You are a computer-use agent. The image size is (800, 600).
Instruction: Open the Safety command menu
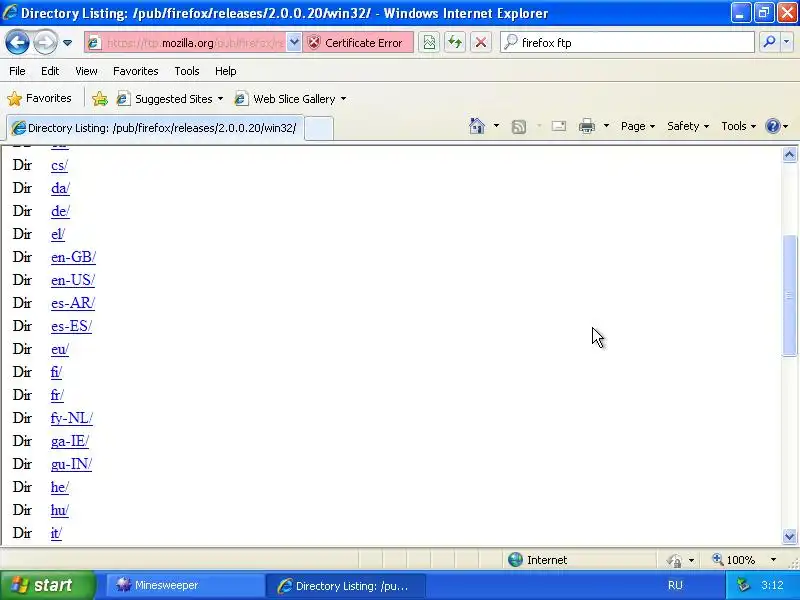tap(688, 126)
